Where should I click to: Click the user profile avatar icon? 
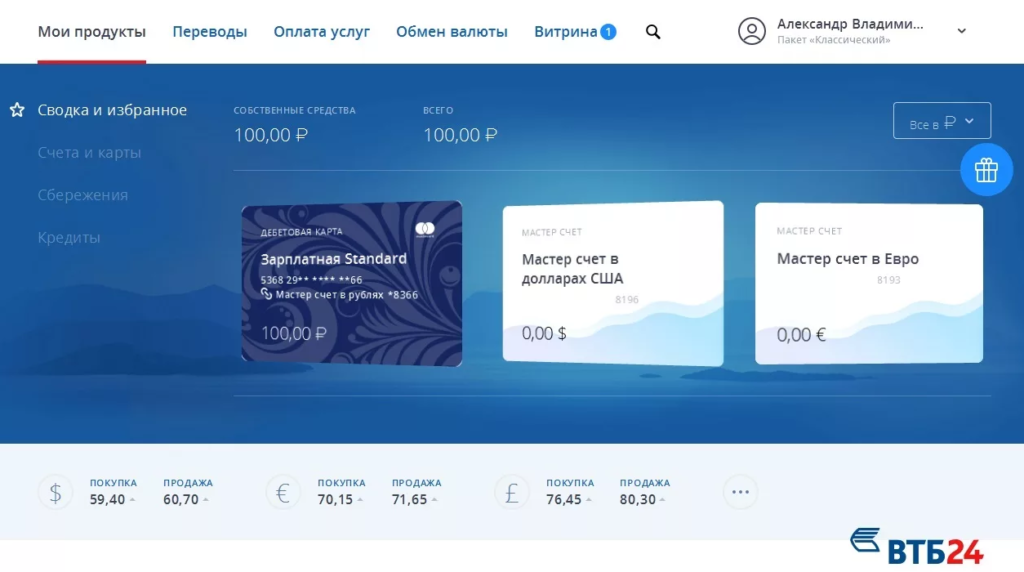(x=752, y=31)
